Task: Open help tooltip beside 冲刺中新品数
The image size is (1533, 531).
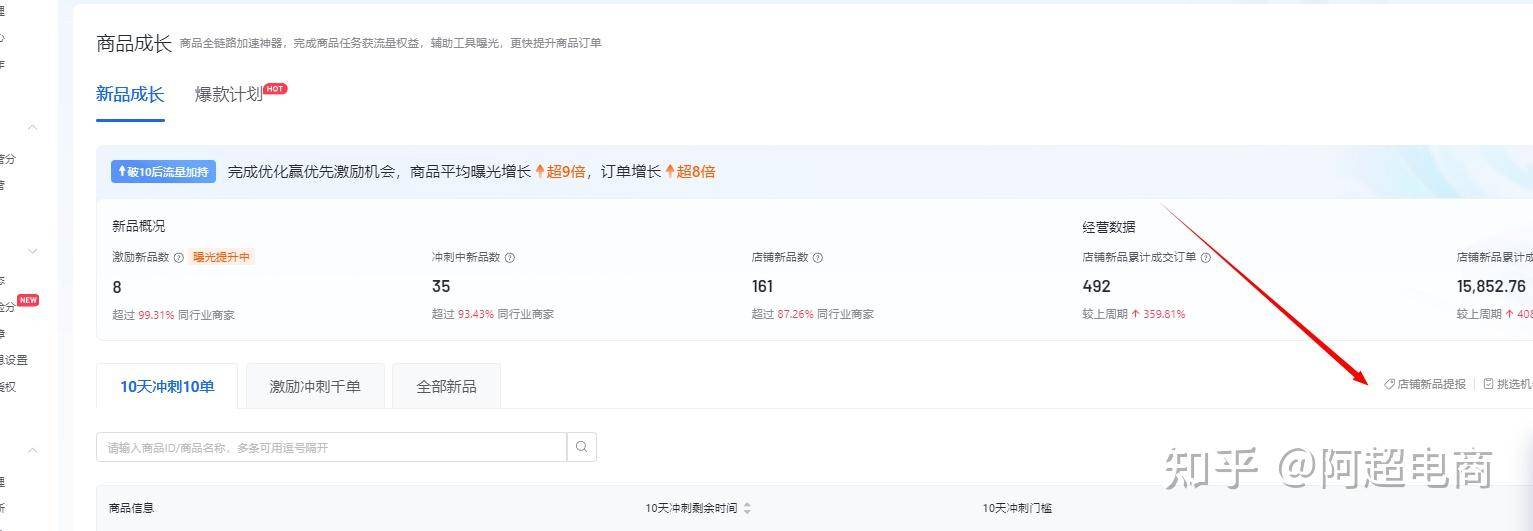Action: tap(510, 257)
